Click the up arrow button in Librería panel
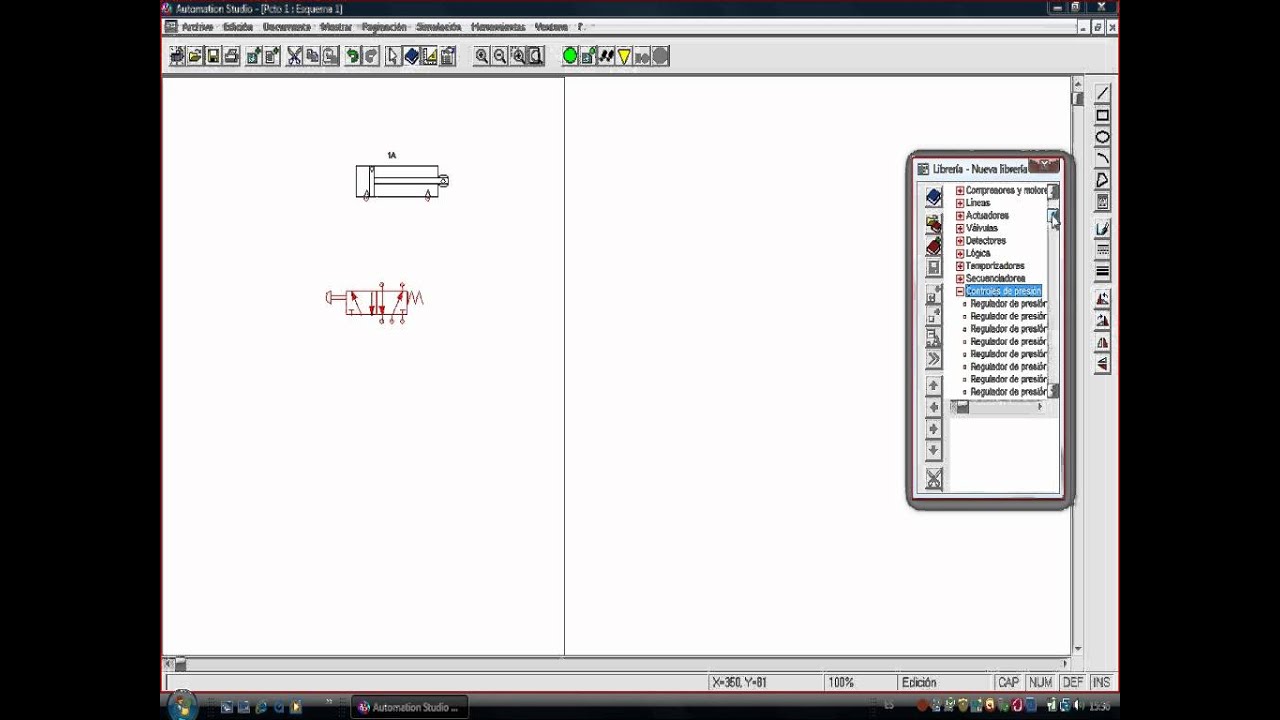The height and width of the screenshot is (720, 1280). pos(933,385)
